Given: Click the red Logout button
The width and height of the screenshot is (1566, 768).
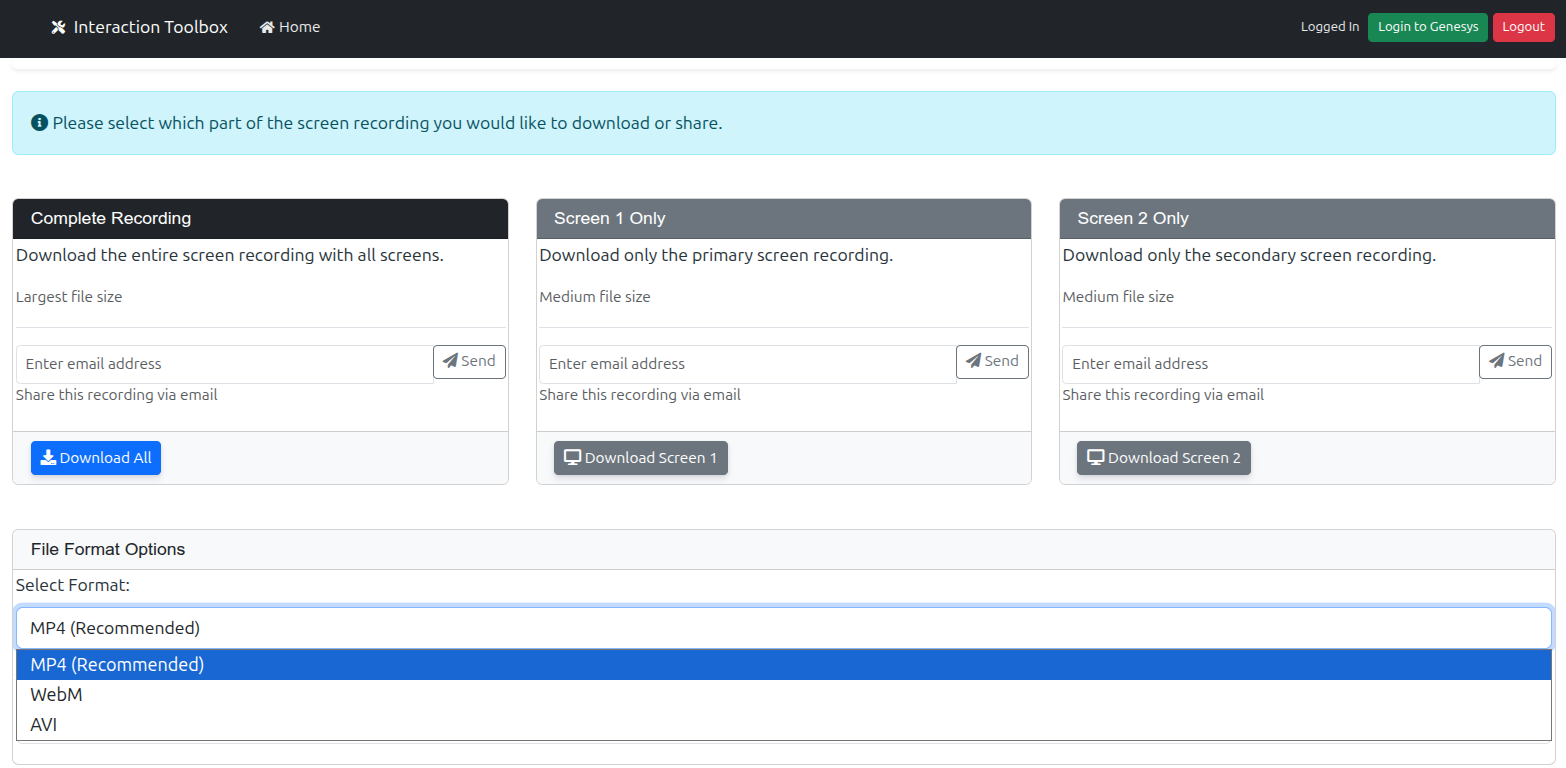Looking at the screenshot, I should (1523, 27).
